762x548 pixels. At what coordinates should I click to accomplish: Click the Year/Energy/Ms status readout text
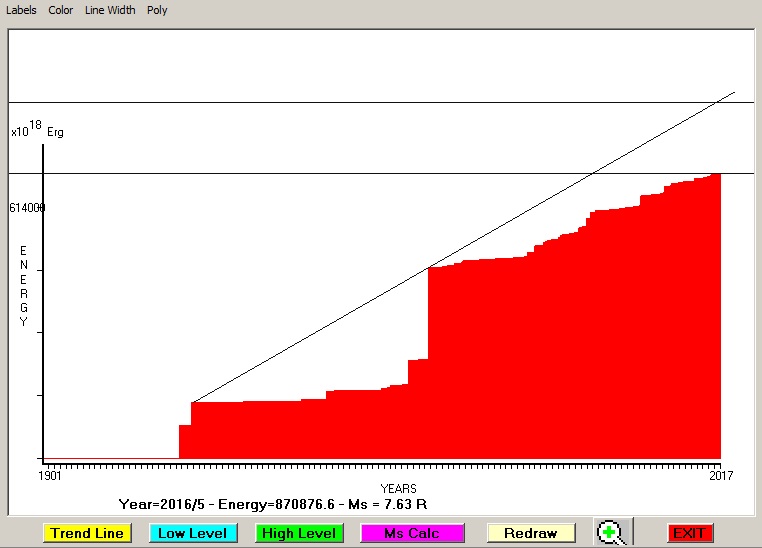(273, 503)
